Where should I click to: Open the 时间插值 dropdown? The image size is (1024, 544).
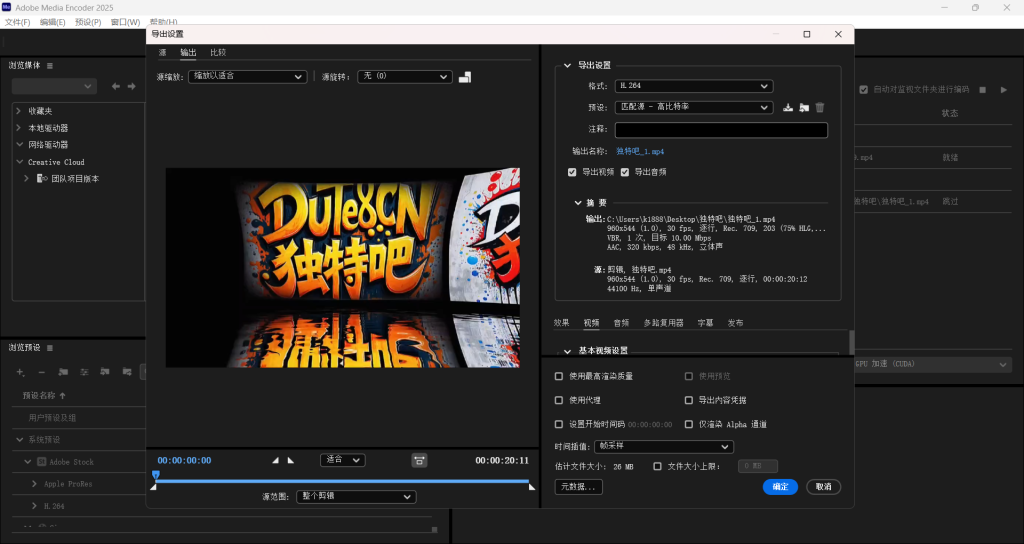[663, 446]
